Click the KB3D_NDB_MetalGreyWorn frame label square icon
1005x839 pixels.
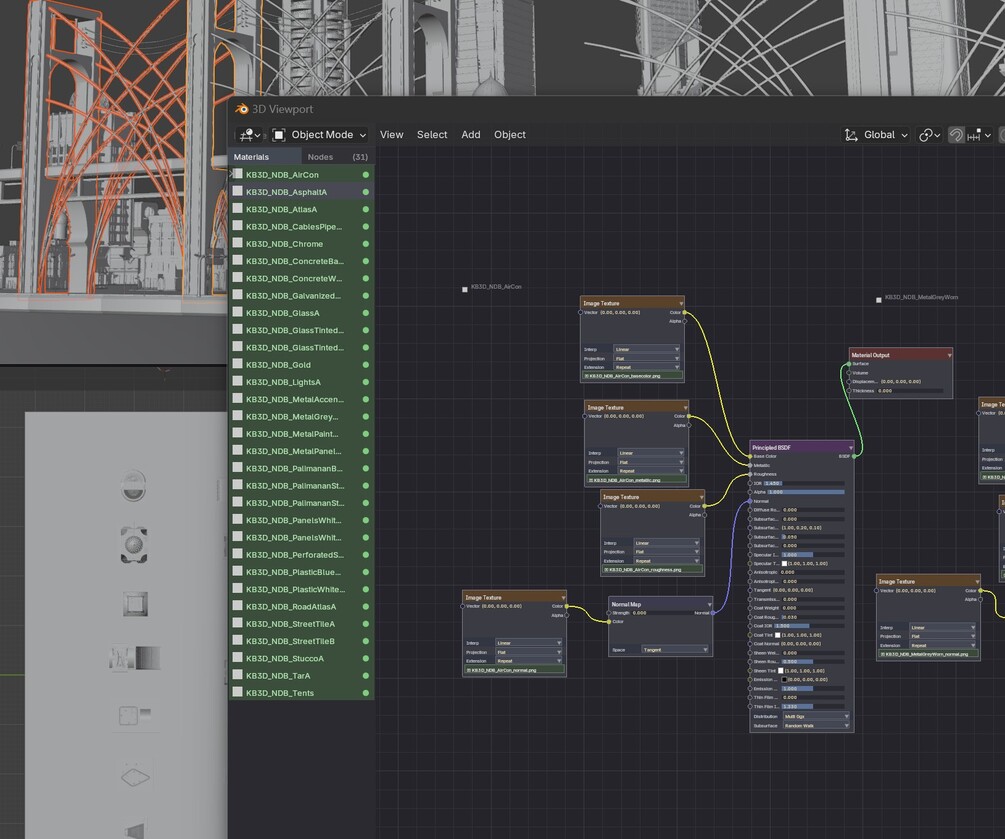[879, 299]
